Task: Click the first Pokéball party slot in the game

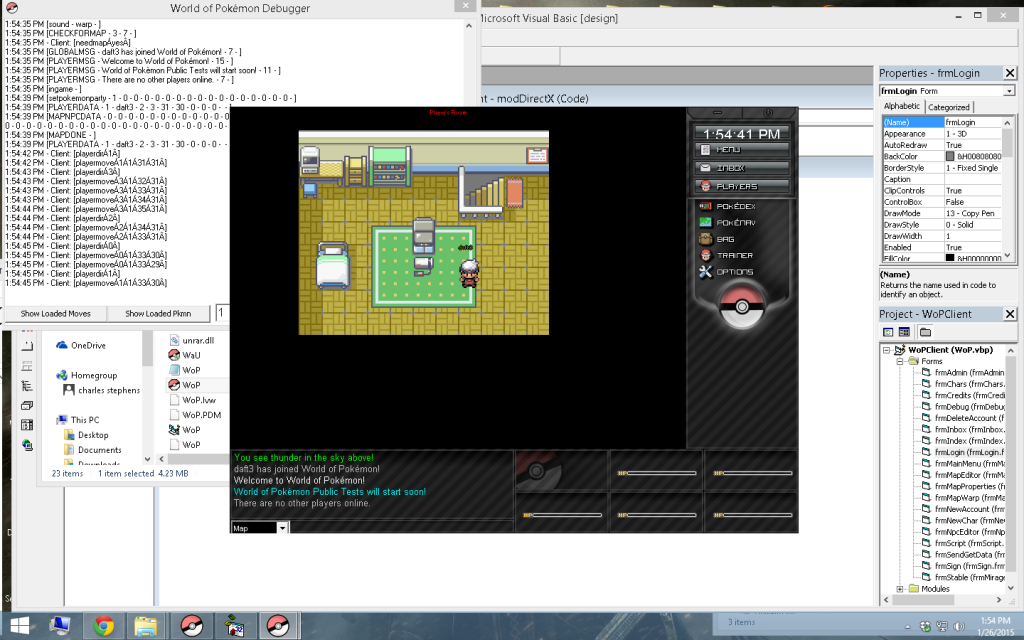Action: pyautogui.click(x=561, y=470)
